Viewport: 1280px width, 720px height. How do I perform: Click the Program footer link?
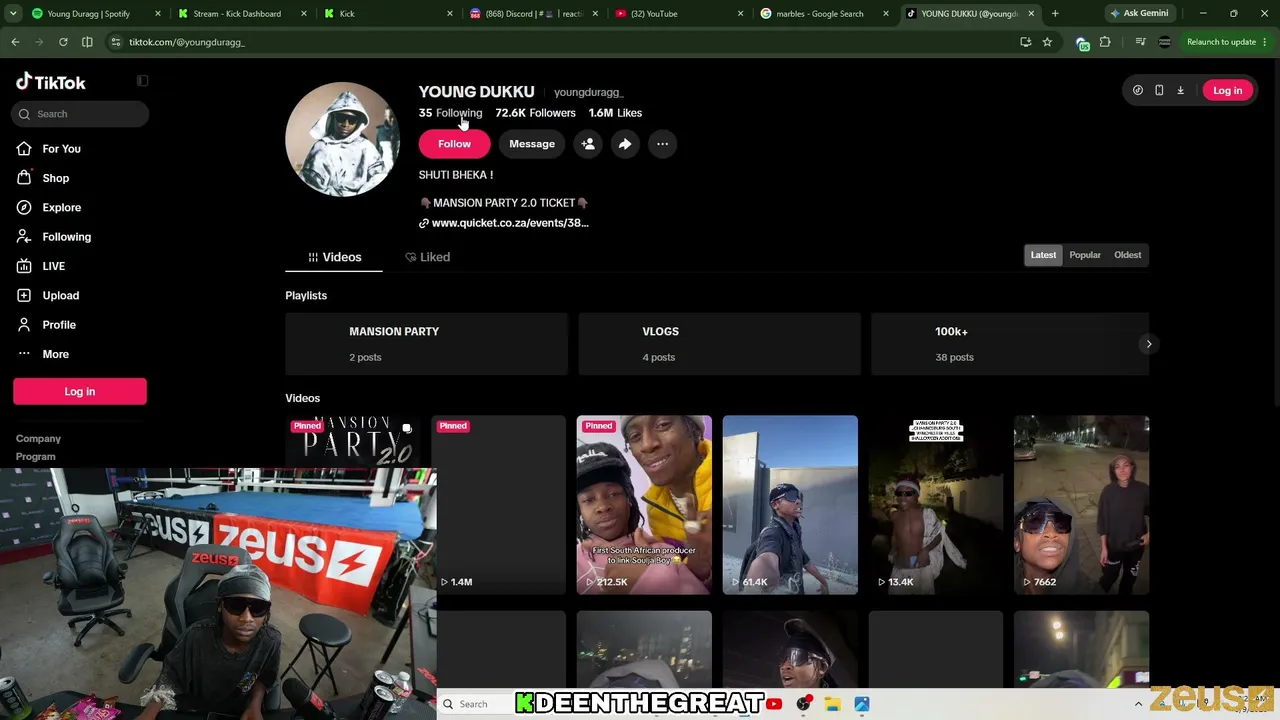[x=35, y=457]
